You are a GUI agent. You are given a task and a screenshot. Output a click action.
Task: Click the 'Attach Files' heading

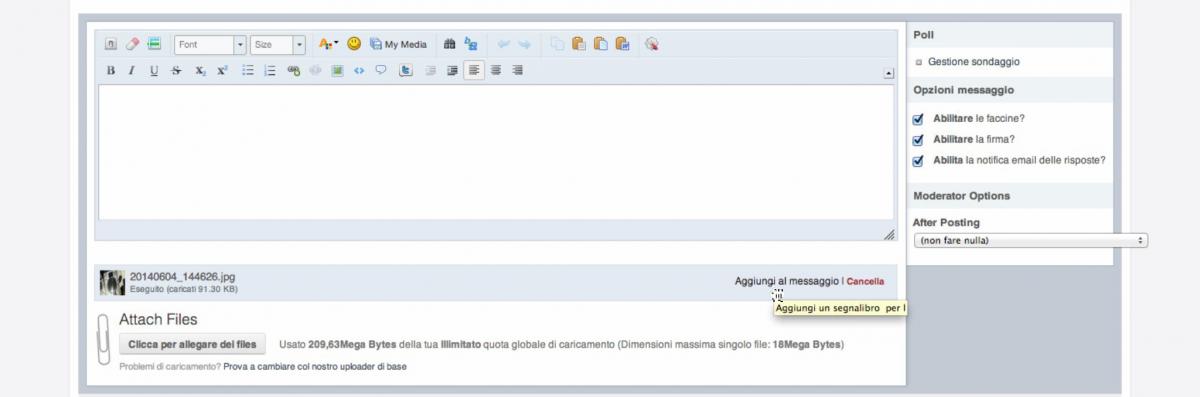coord(158,320)
